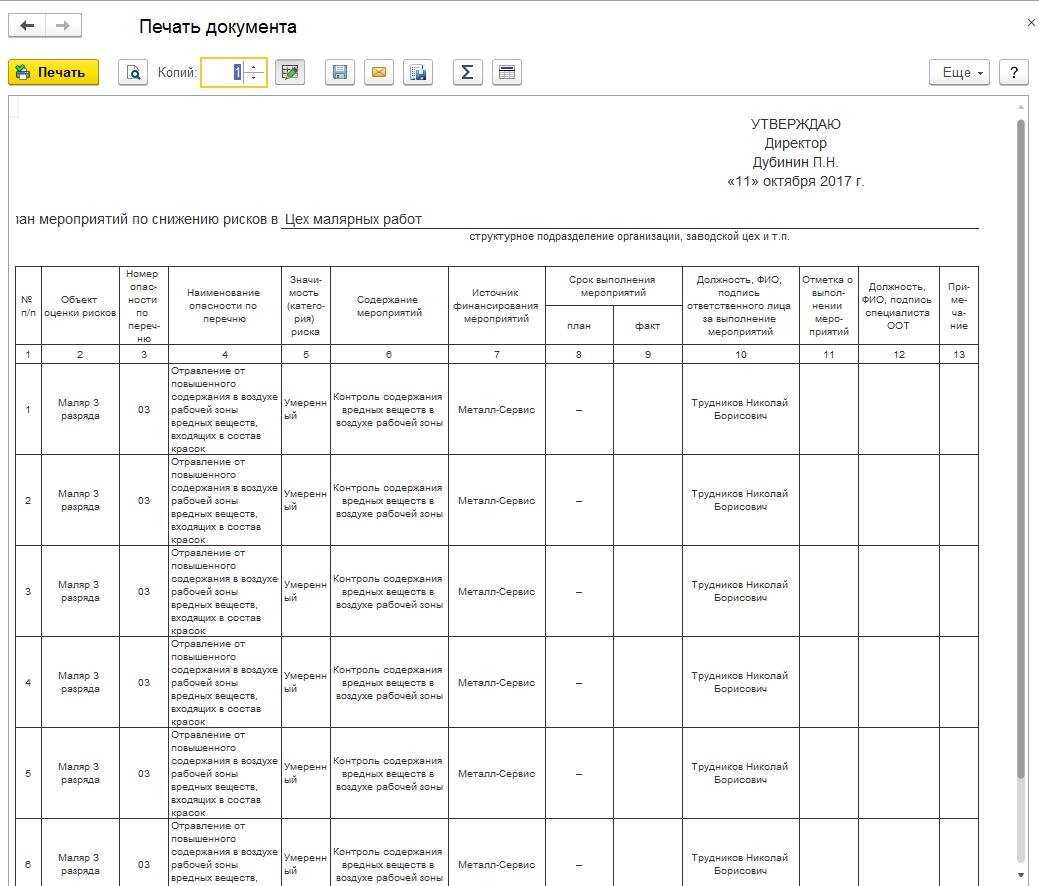Screen dimensions: 1039x886
Task: Select Цех малярных работ text
Action: click(x=353, y=219)
